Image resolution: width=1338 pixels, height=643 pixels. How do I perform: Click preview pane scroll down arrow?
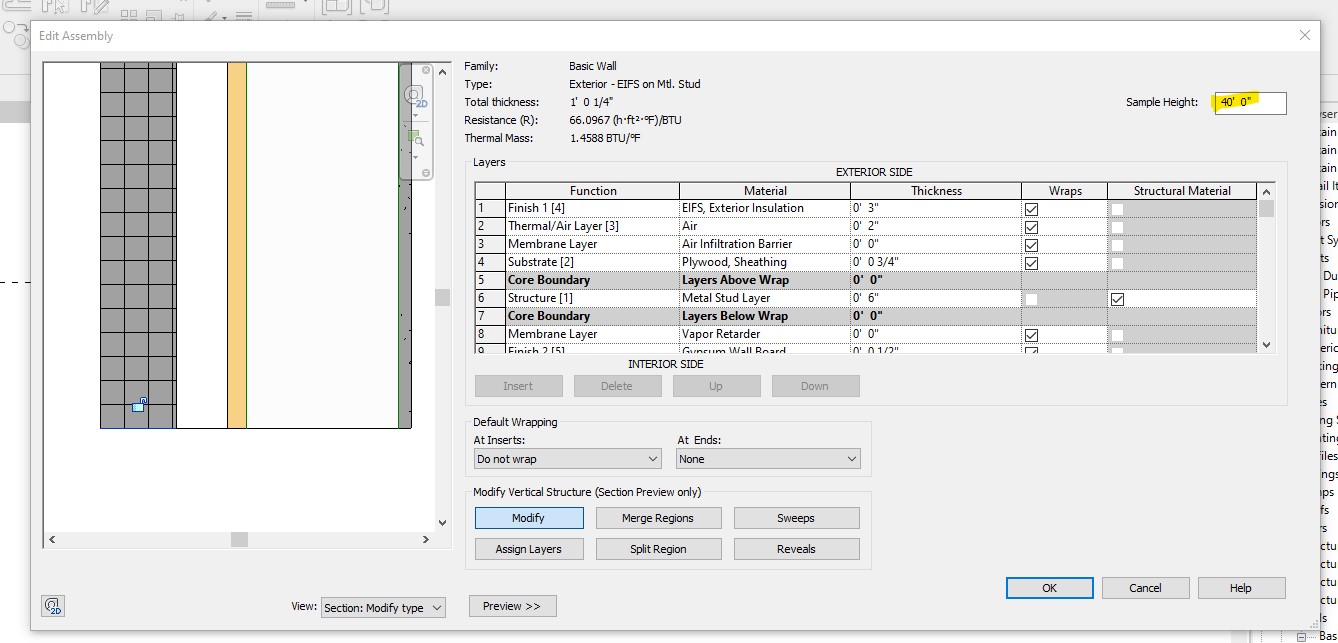(442, 522)
